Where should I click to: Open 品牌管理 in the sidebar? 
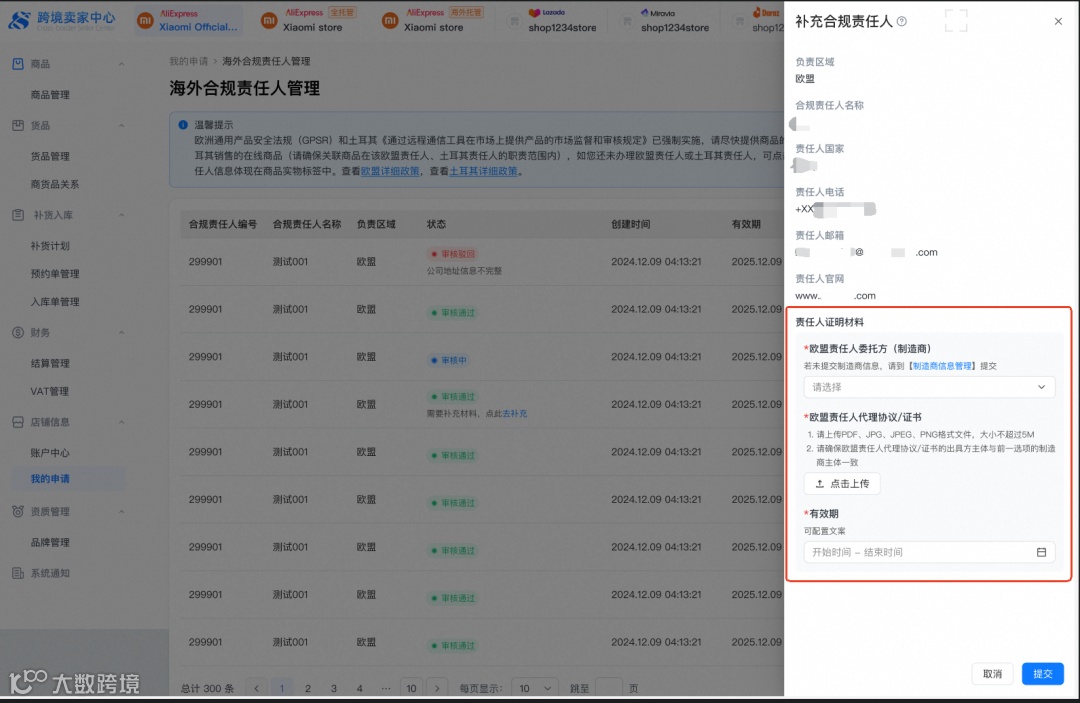point(50,542)
